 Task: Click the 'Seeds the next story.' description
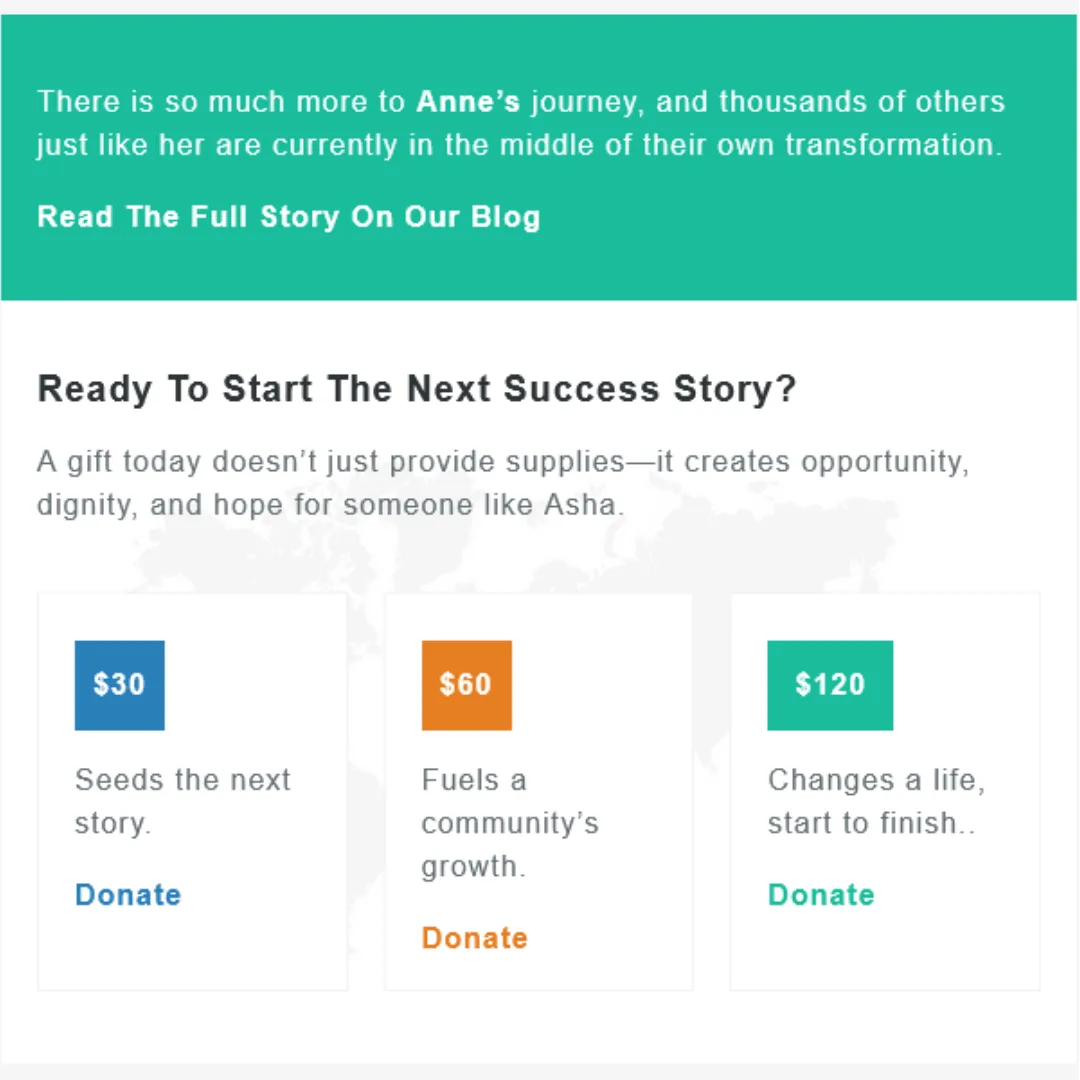[182, 801]
